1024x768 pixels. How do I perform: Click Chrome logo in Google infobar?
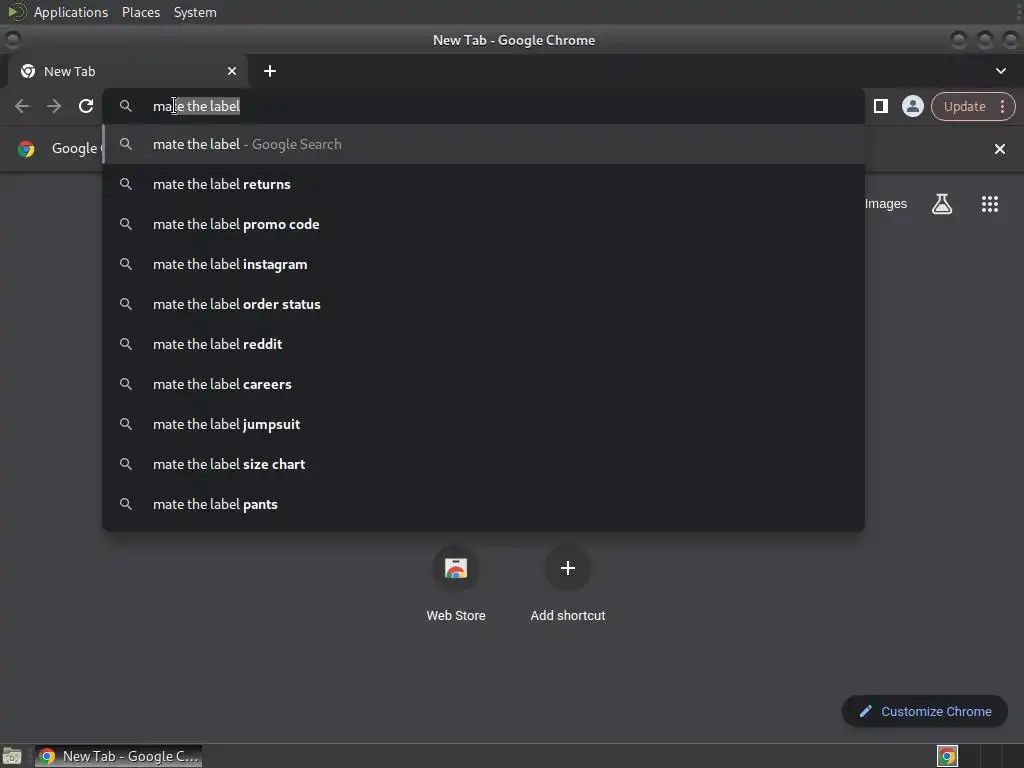coord(26,149)
